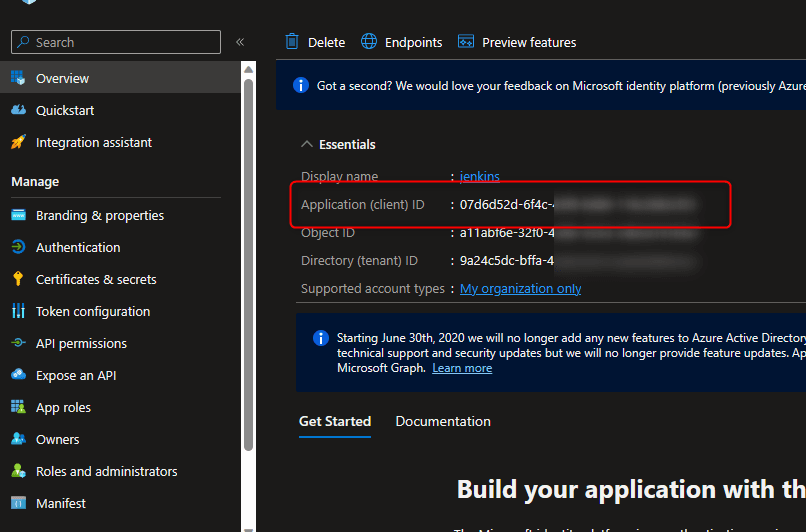Click the Owners people icon
Viewport: 806px width, 532px height.
tap(19, 438)
